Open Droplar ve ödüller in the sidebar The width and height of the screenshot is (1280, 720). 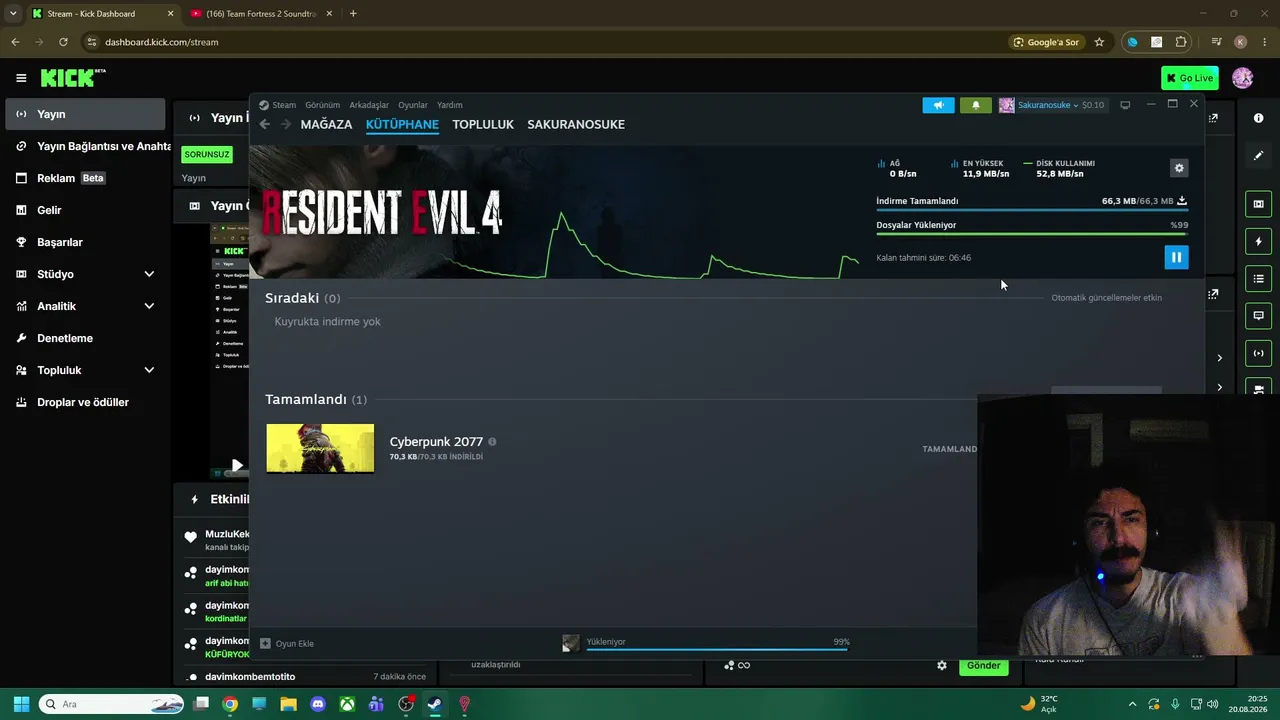(x=85, y=402)
